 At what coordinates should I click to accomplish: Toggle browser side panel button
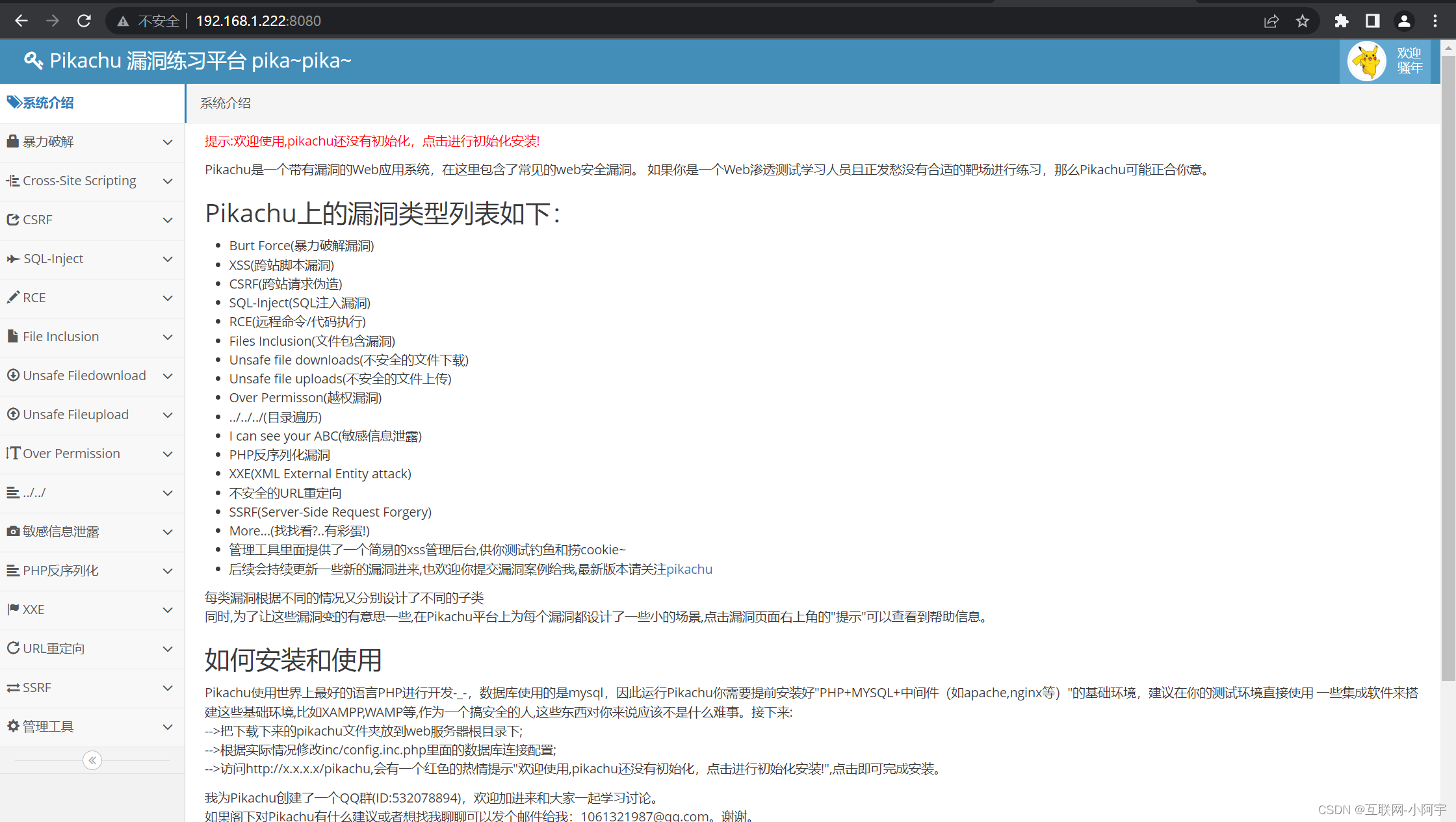click(1372, 21)
